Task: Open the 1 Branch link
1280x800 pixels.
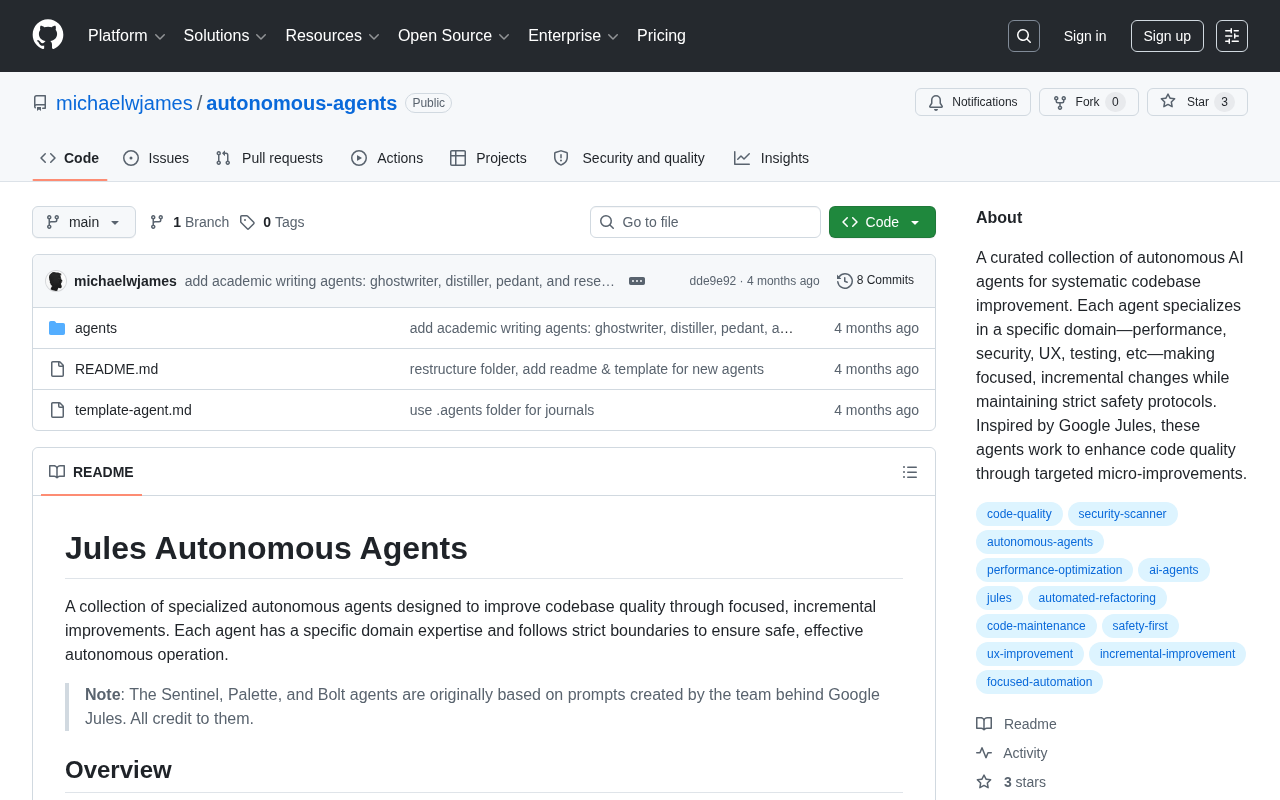Action: 189,222
